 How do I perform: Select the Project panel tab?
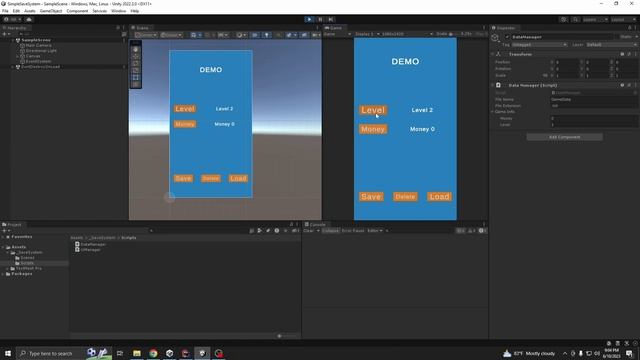tap(12, 224)
